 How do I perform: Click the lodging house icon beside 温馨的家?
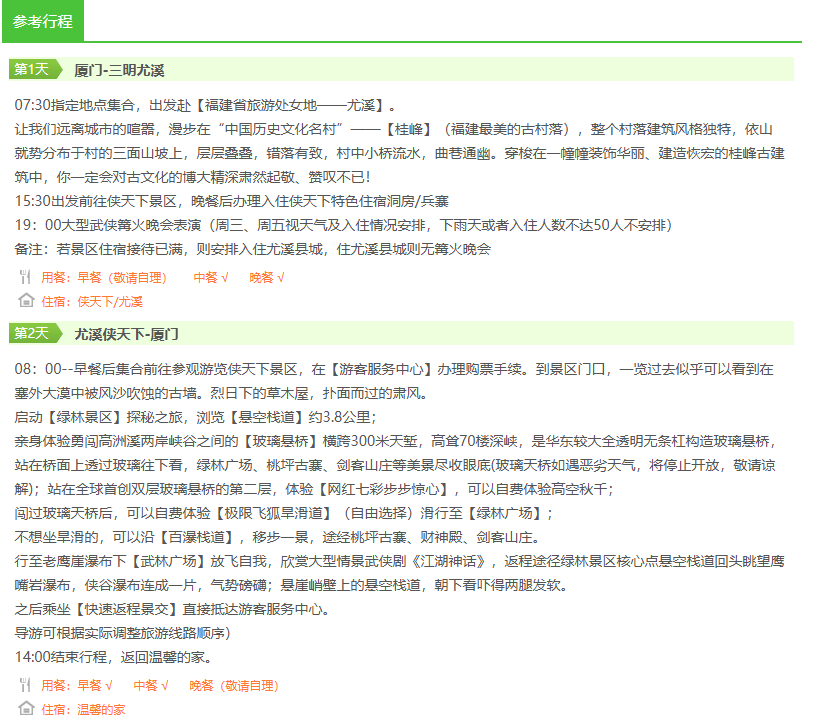click(x=26, y=708)
